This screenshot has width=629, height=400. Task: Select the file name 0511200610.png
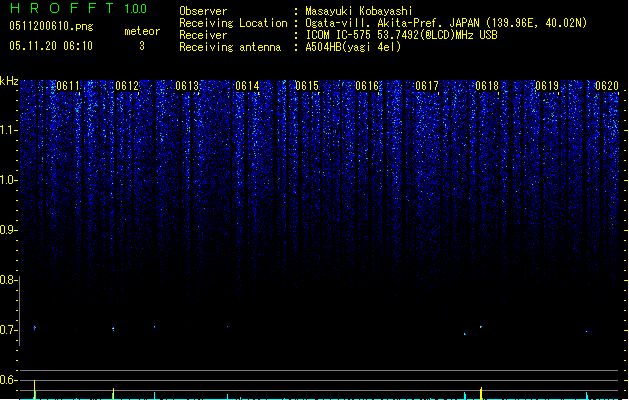(51, 26)
